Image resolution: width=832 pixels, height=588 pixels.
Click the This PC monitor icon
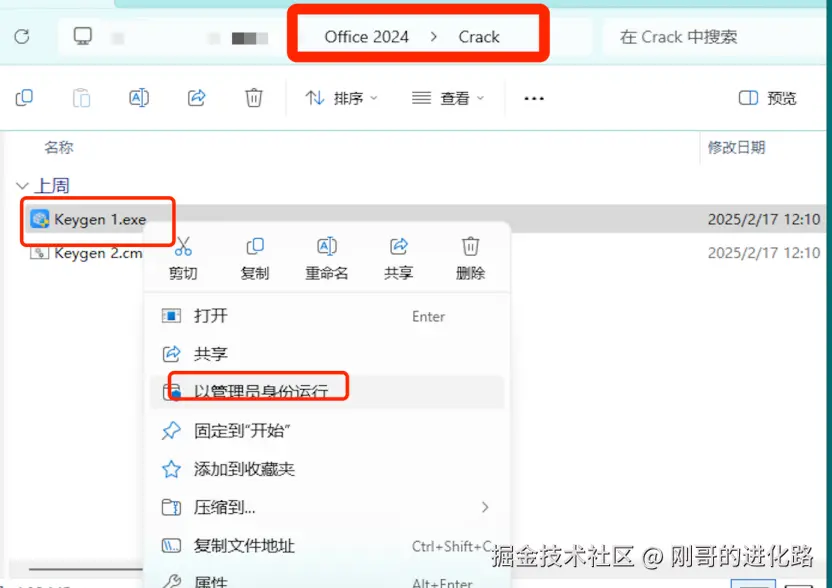point(83,36)
